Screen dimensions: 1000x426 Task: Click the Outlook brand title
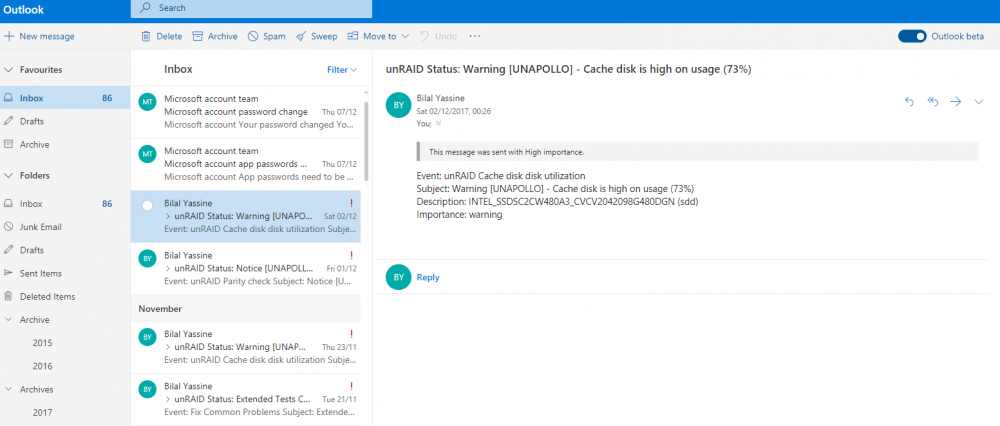[x=24, y=9]
